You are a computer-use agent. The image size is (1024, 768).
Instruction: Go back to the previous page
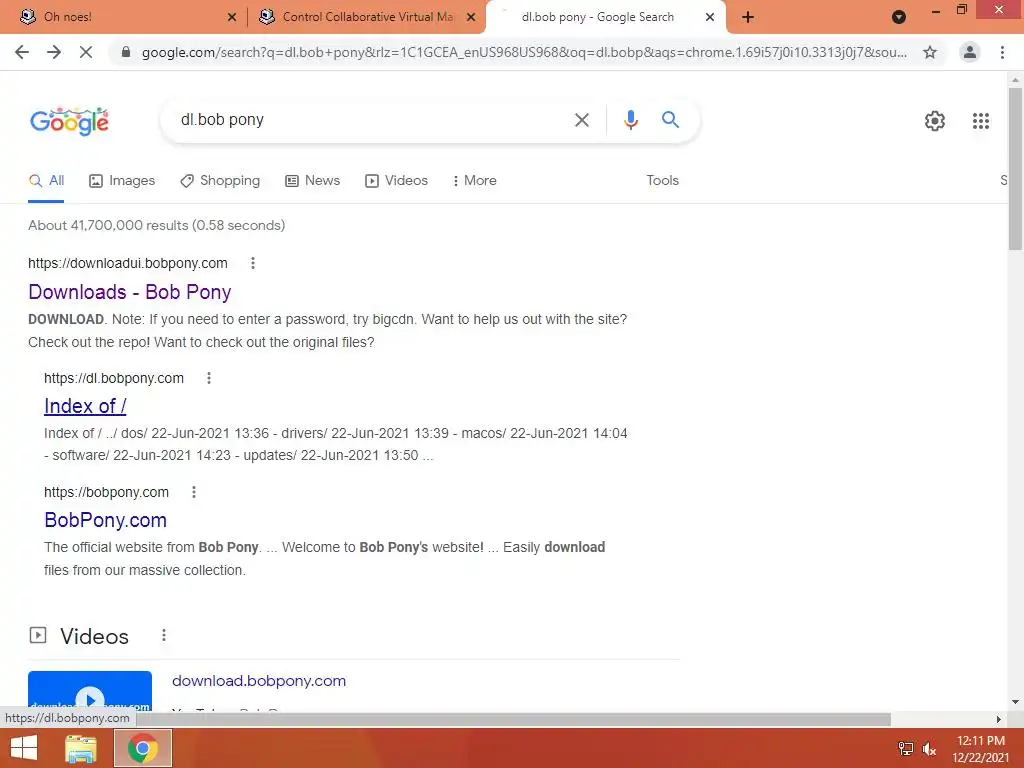tap(22, 52)
